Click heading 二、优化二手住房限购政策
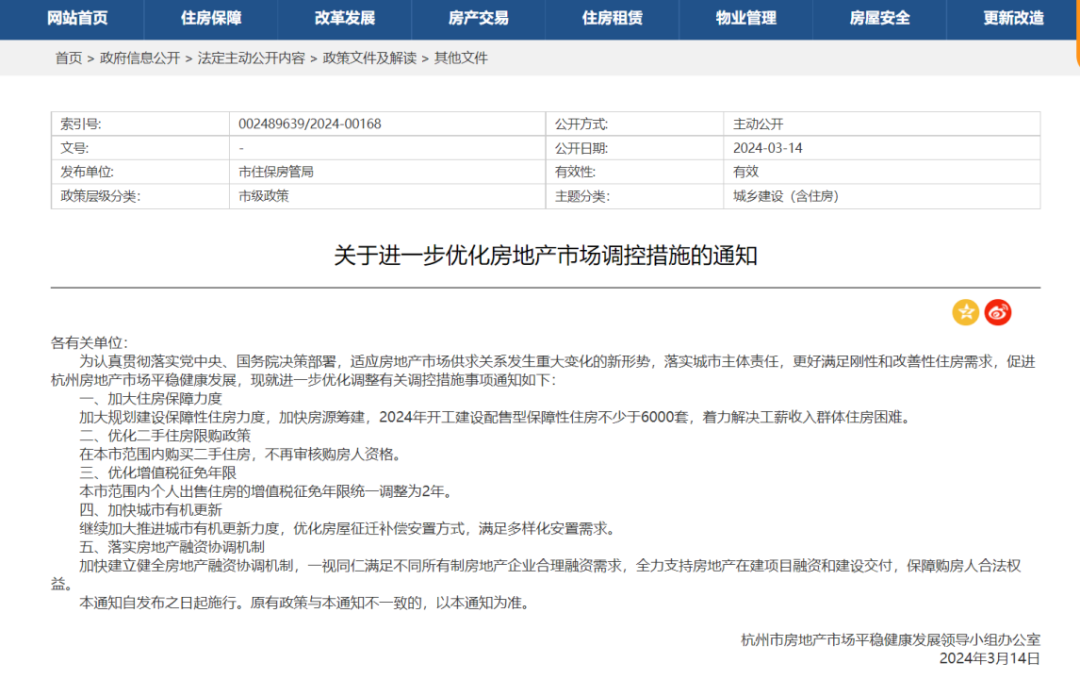This screenshot has width=1080, height=679. coord(165,435)
